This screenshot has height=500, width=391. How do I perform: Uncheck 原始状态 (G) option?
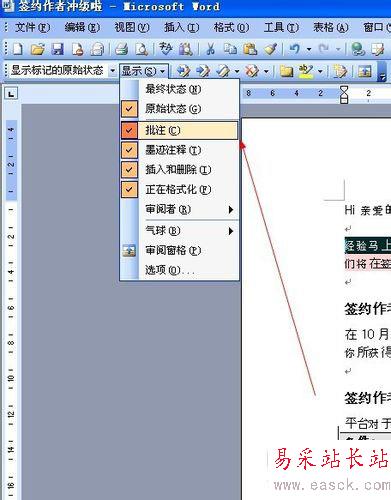[179, 109]
